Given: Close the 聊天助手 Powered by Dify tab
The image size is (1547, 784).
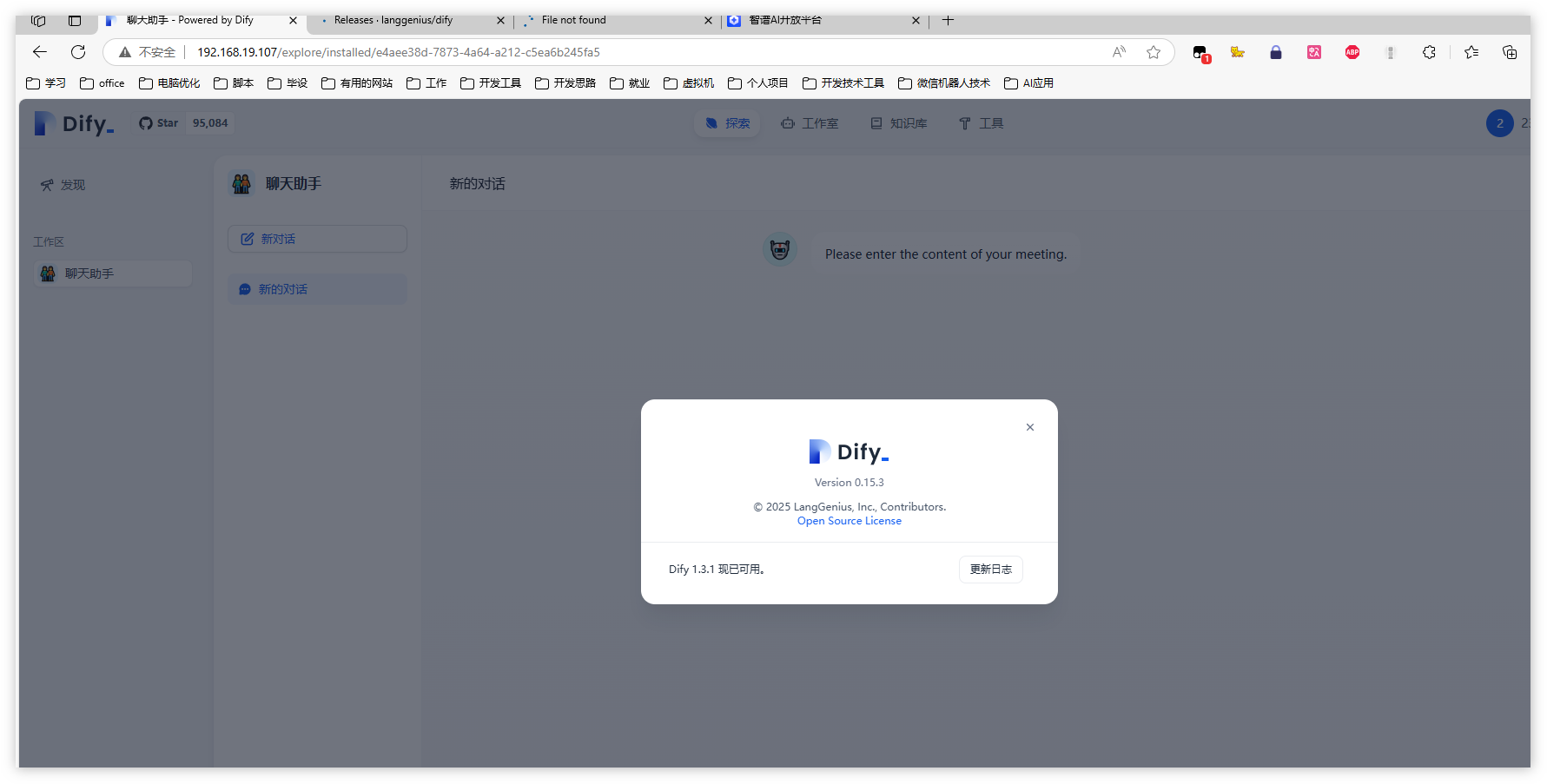Looking at the screenshot, I should point(293,20).
